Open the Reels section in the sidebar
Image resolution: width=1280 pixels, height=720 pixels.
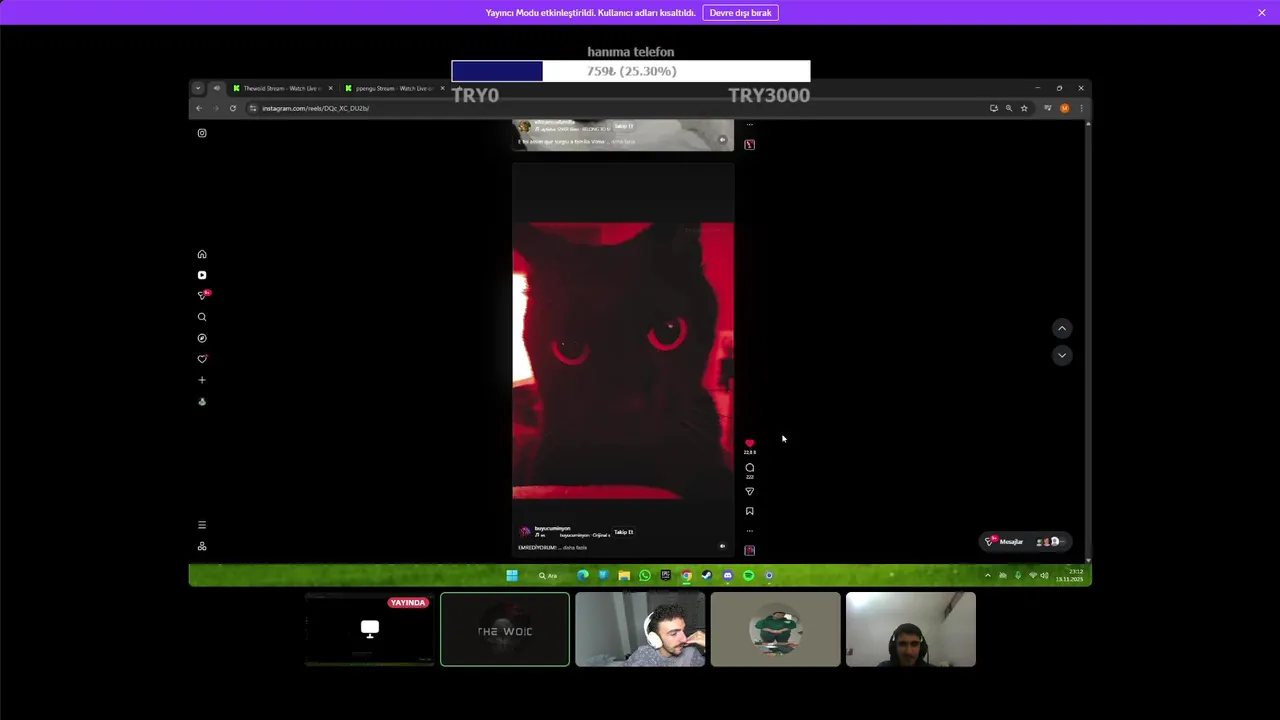(202, 275)
